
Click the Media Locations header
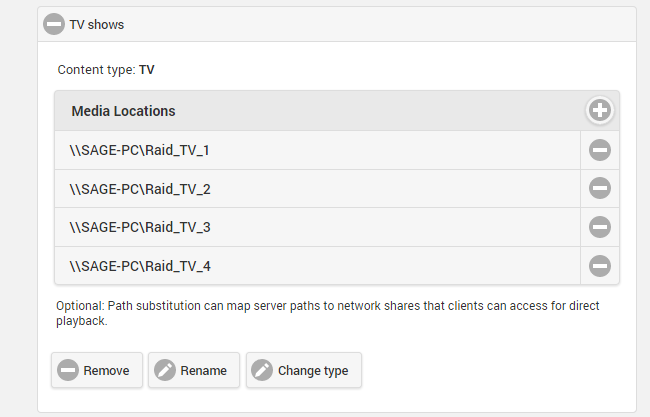(x=123, y=111)
